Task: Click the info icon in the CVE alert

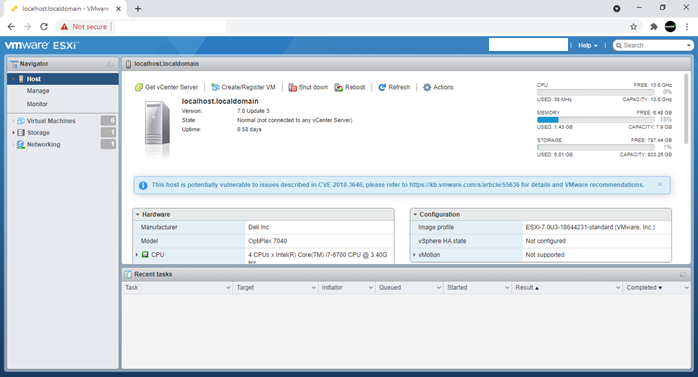Action: pos(143,185)
